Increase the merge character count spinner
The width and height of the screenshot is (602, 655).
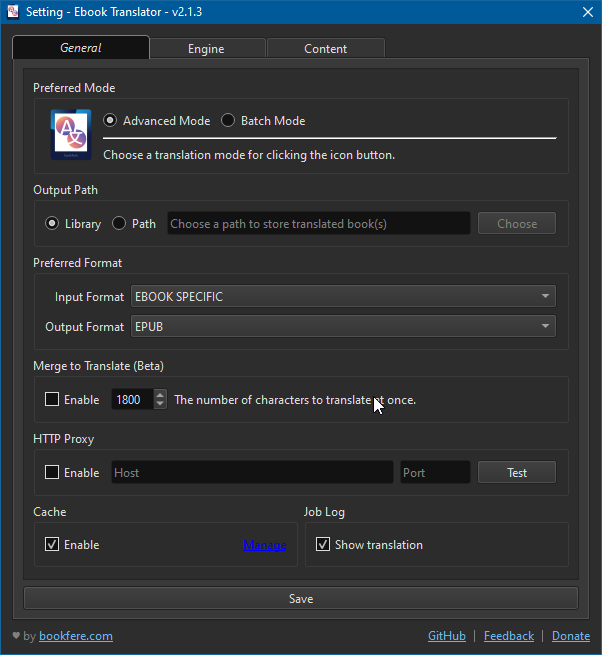click(x=160, y=394)
